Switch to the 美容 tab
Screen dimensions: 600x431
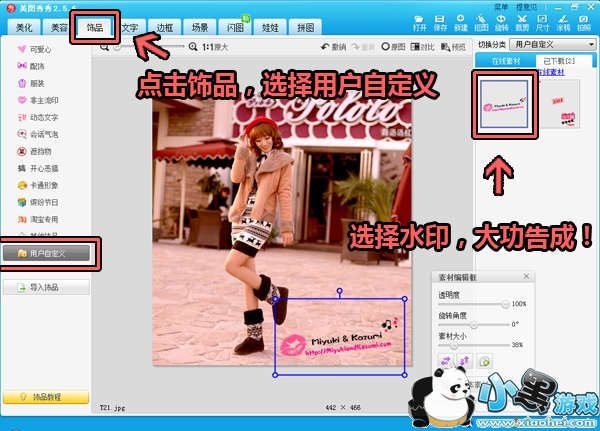[x=59, y=27]
